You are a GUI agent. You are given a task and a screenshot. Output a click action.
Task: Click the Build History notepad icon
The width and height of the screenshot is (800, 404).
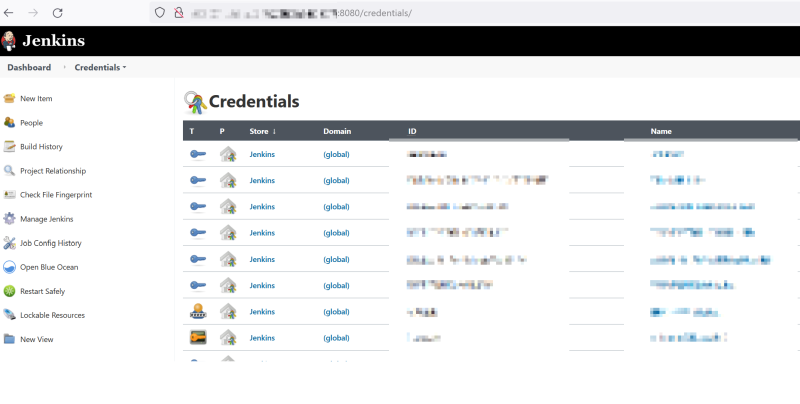pyautogui.click(x=9, y=146)
